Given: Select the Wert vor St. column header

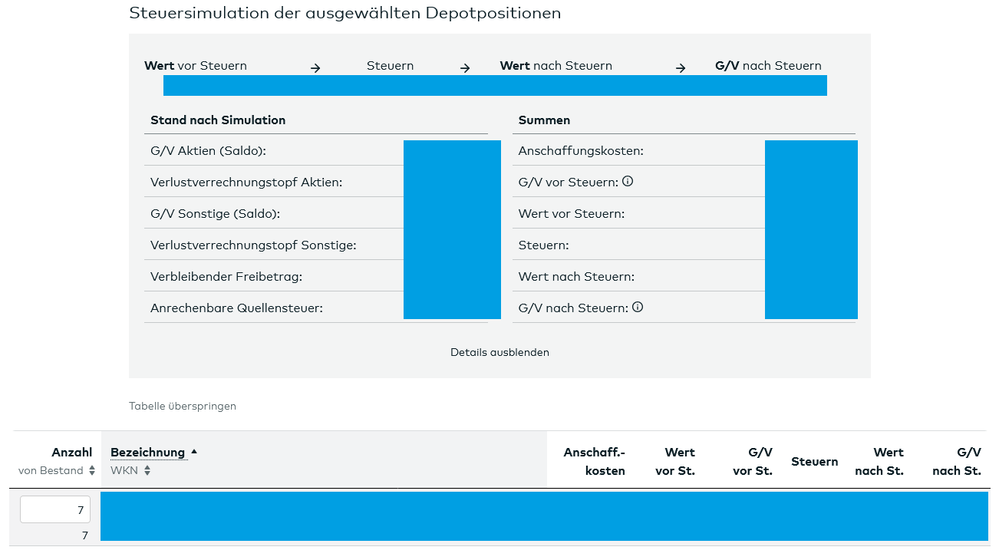Looking at the screenshot, I should coord(675,461).
